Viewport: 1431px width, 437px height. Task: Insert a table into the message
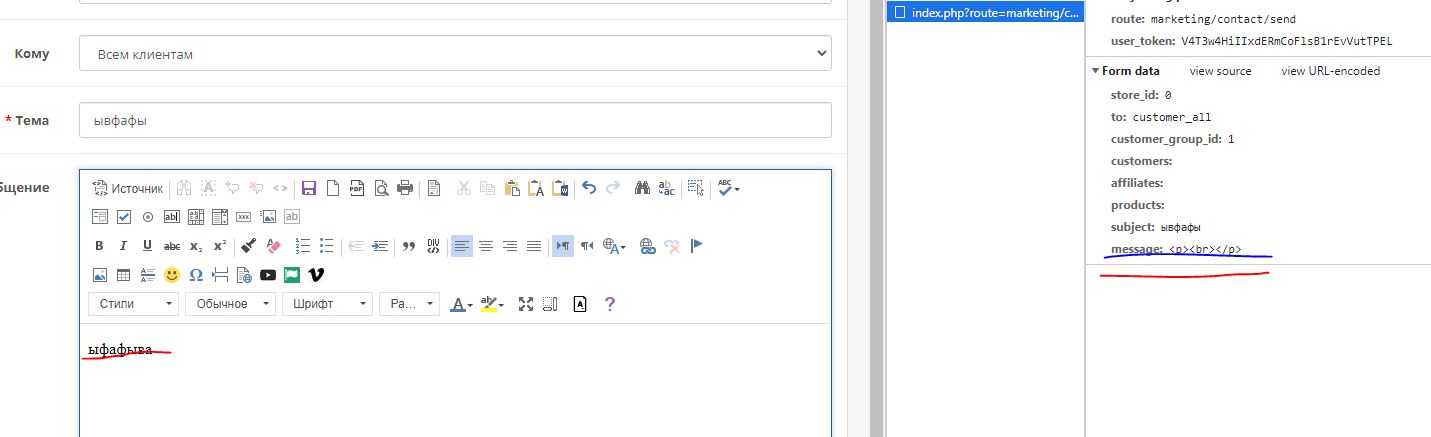coord(124,275)
